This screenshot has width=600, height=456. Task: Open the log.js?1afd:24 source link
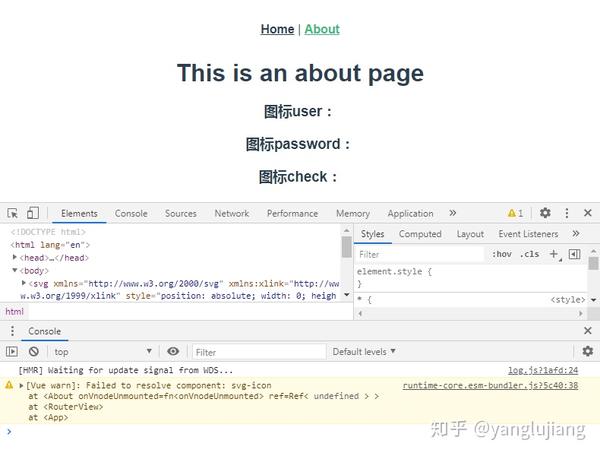543,370
